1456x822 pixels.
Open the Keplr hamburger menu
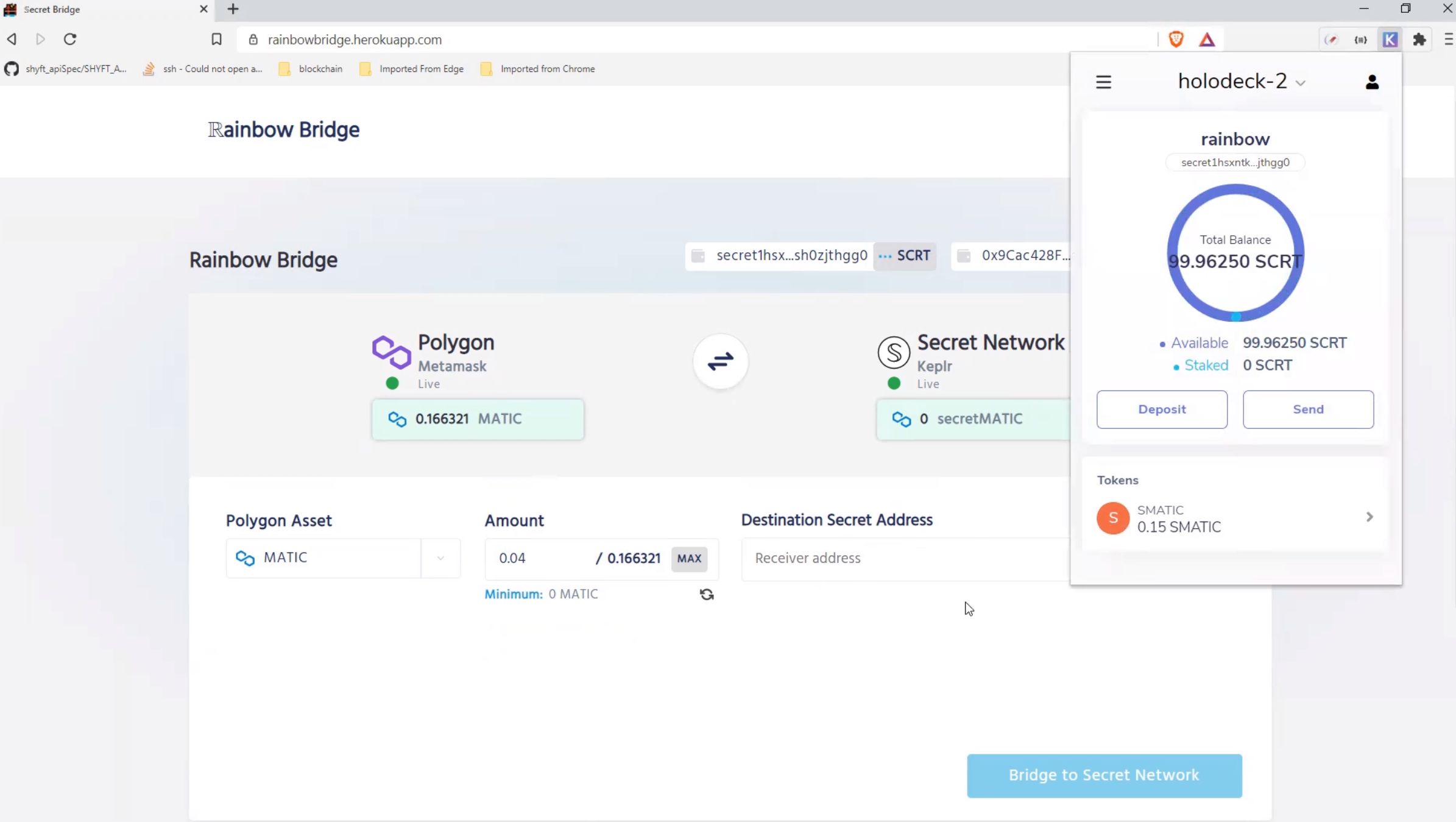(1103, 82)
